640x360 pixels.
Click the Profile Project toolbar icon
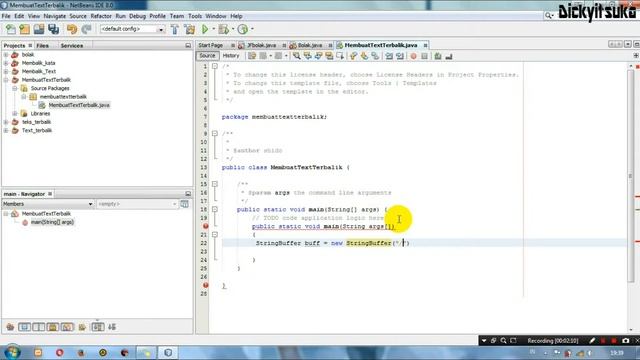tap(243, 29)
